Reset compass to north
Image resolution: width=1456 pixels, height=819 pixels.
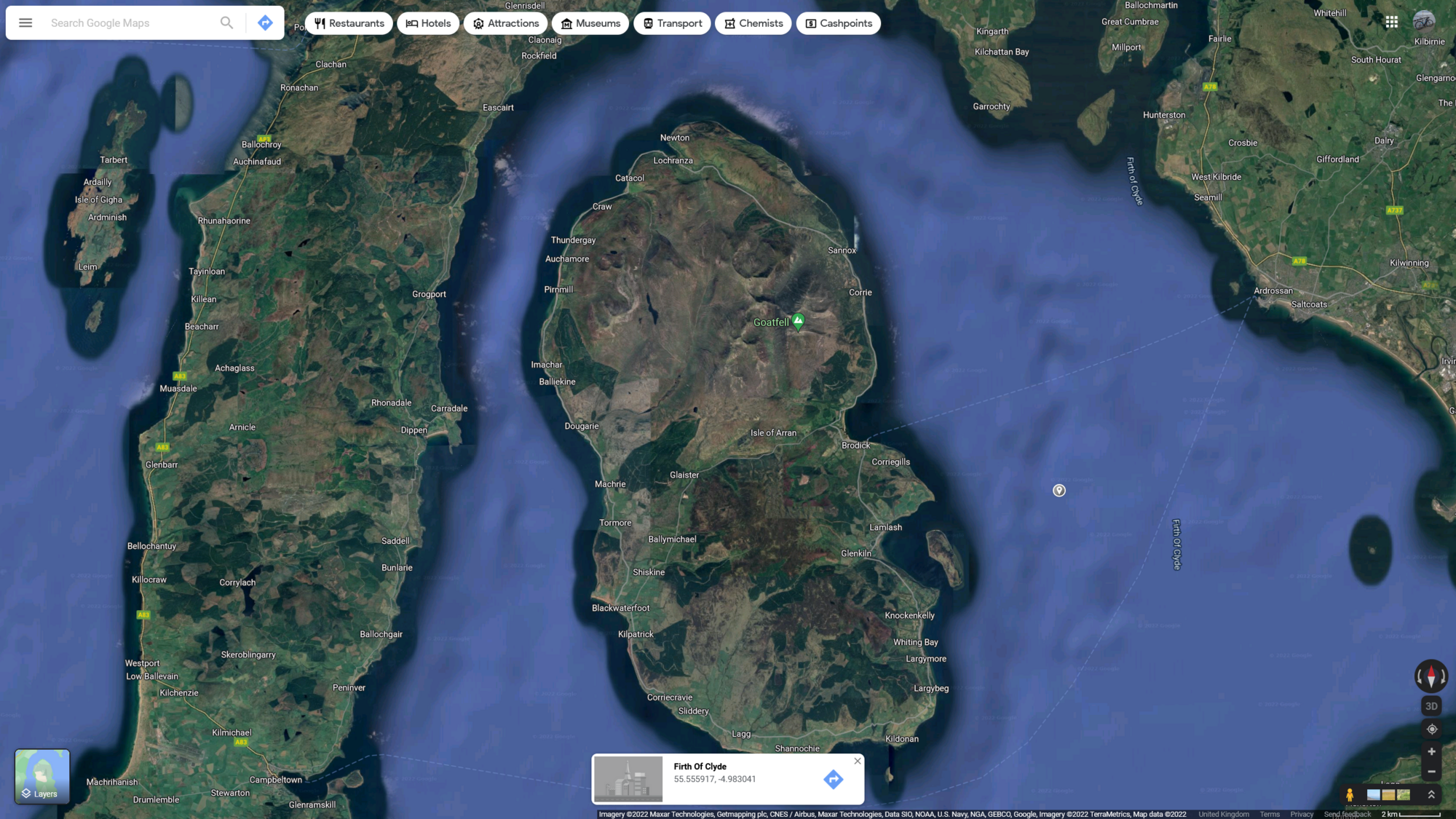1431,676
